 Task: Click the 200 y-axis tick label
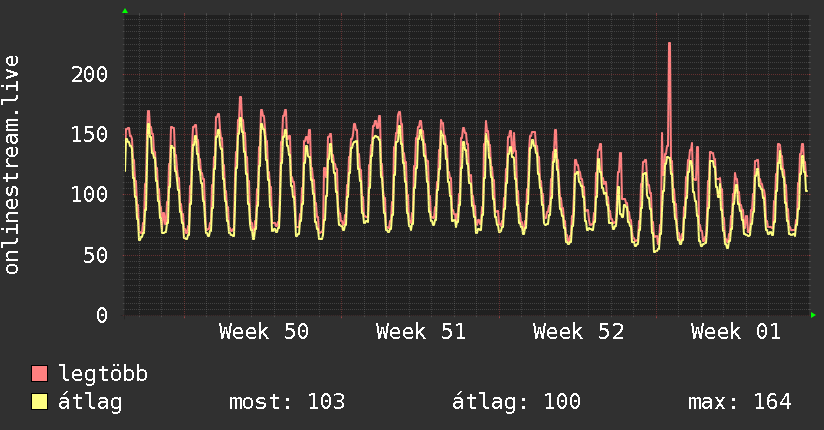point(89,74)
